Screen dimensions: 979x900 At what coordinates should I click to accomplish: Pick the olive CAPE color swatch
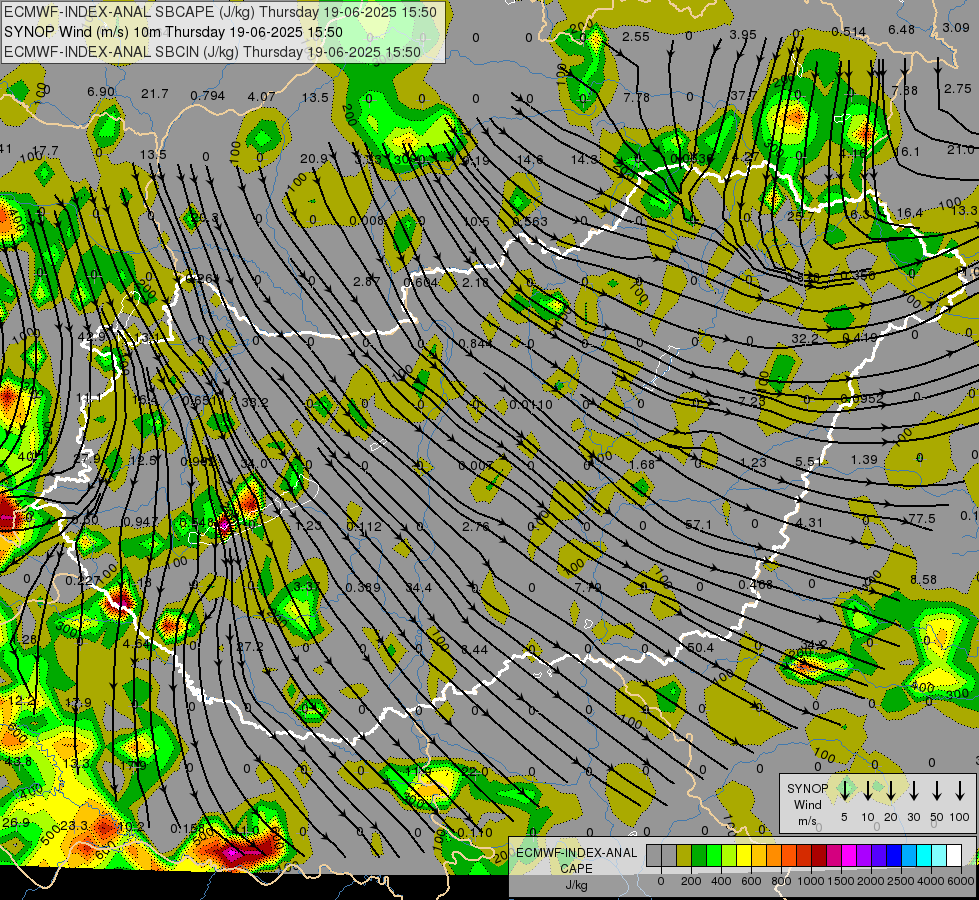pyautogui.click(x=684, y=856)
